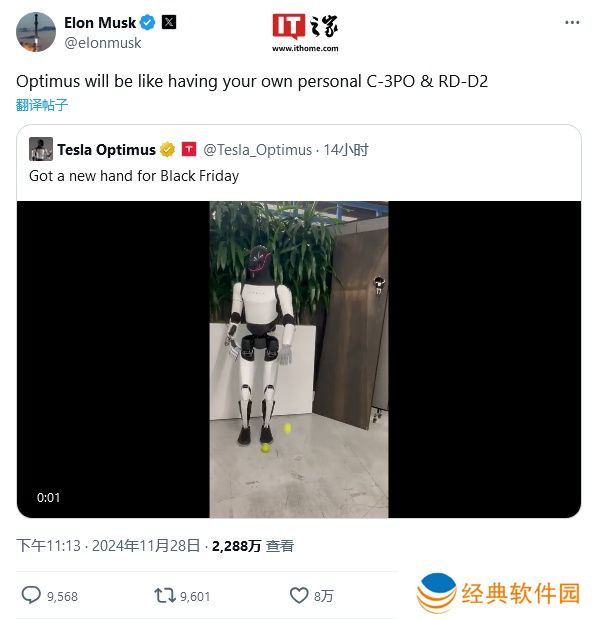Click the IT之家 ithome logo
This screenshot has width=598, height=619.
305,33
